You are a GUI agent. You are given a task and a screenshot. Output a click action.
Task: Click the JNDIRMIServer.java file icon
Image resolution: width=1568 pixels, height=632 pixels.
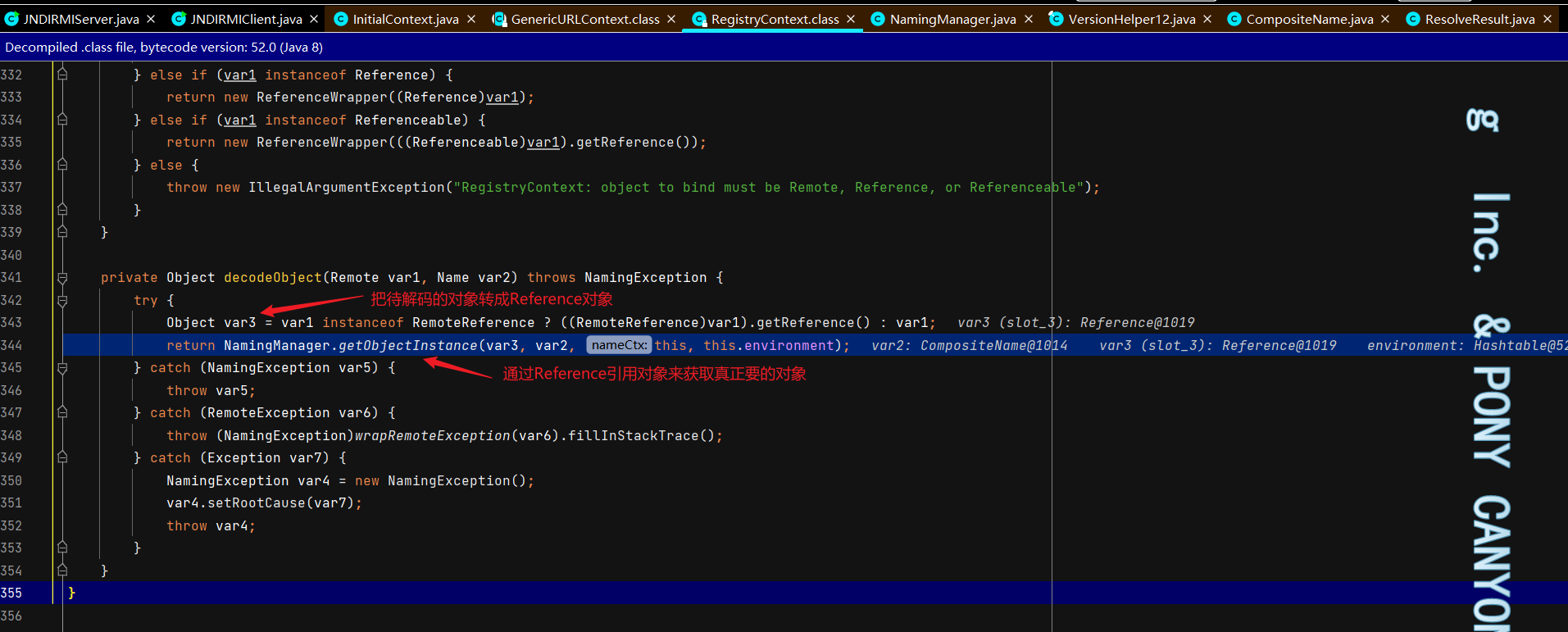click(x=11, y=19)
